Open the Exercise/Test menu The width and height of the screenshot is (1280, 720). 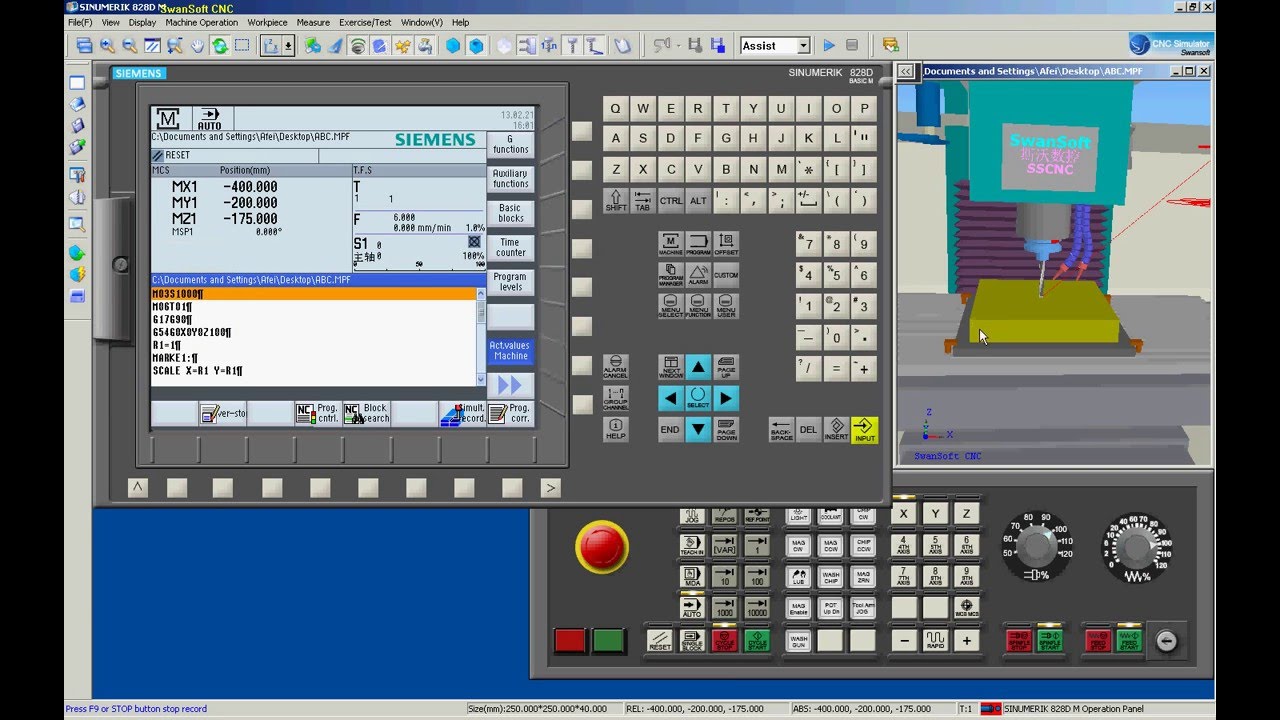click(x=365, y=22)
